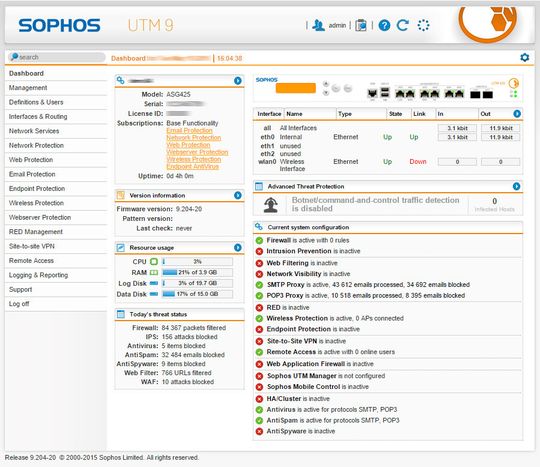Open Network Protection sidebar menu
Screen dimensions: 540x467
pos(56,146)
